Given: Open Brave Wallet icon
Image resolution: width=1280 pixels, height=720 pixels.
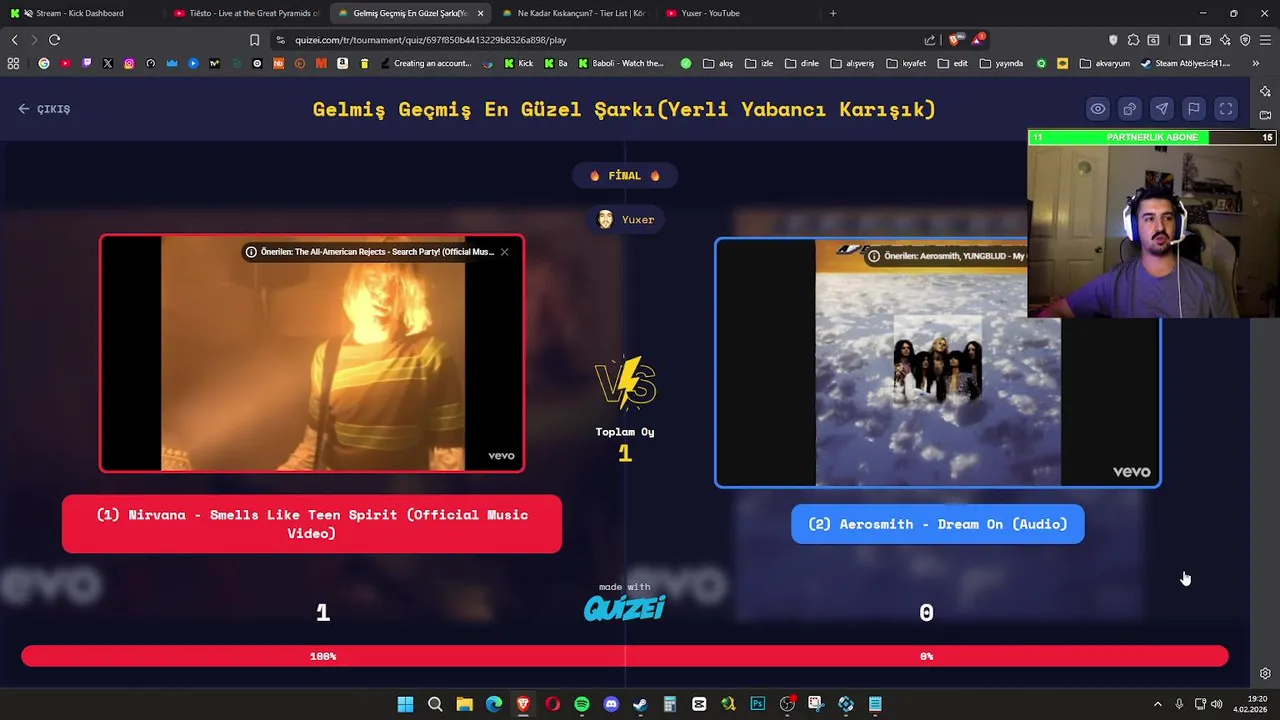Looking at the screenshot, I should pos(1205,40).
